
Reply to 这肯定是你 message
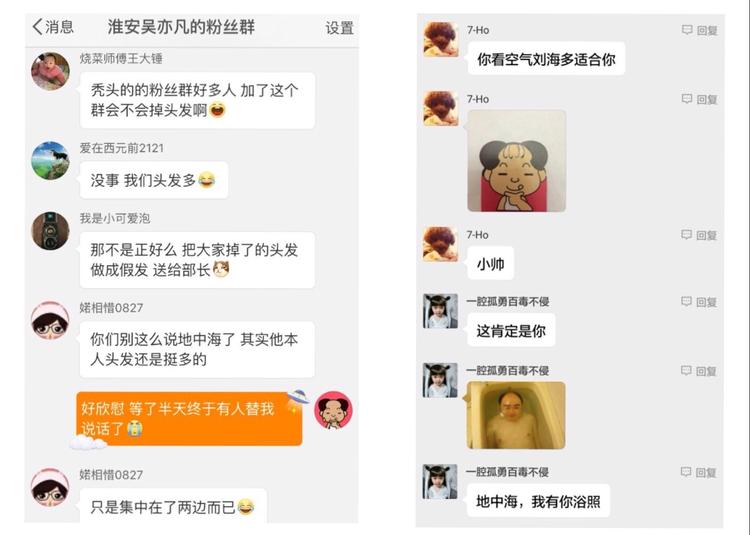pyautogui.click(x=699, y=302)
